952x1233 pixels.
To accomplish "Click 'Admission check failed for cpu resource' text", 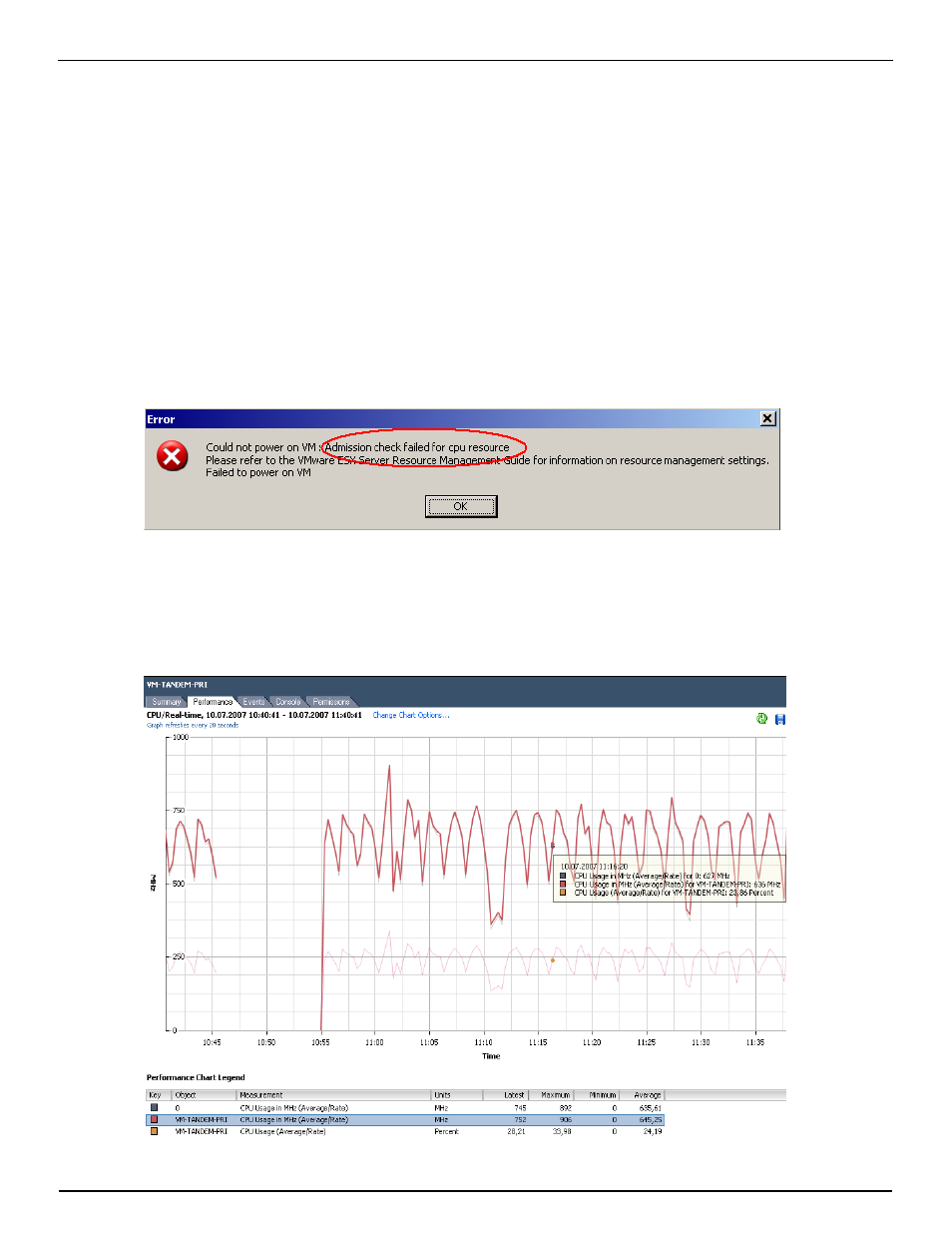I will coord(417,447).
